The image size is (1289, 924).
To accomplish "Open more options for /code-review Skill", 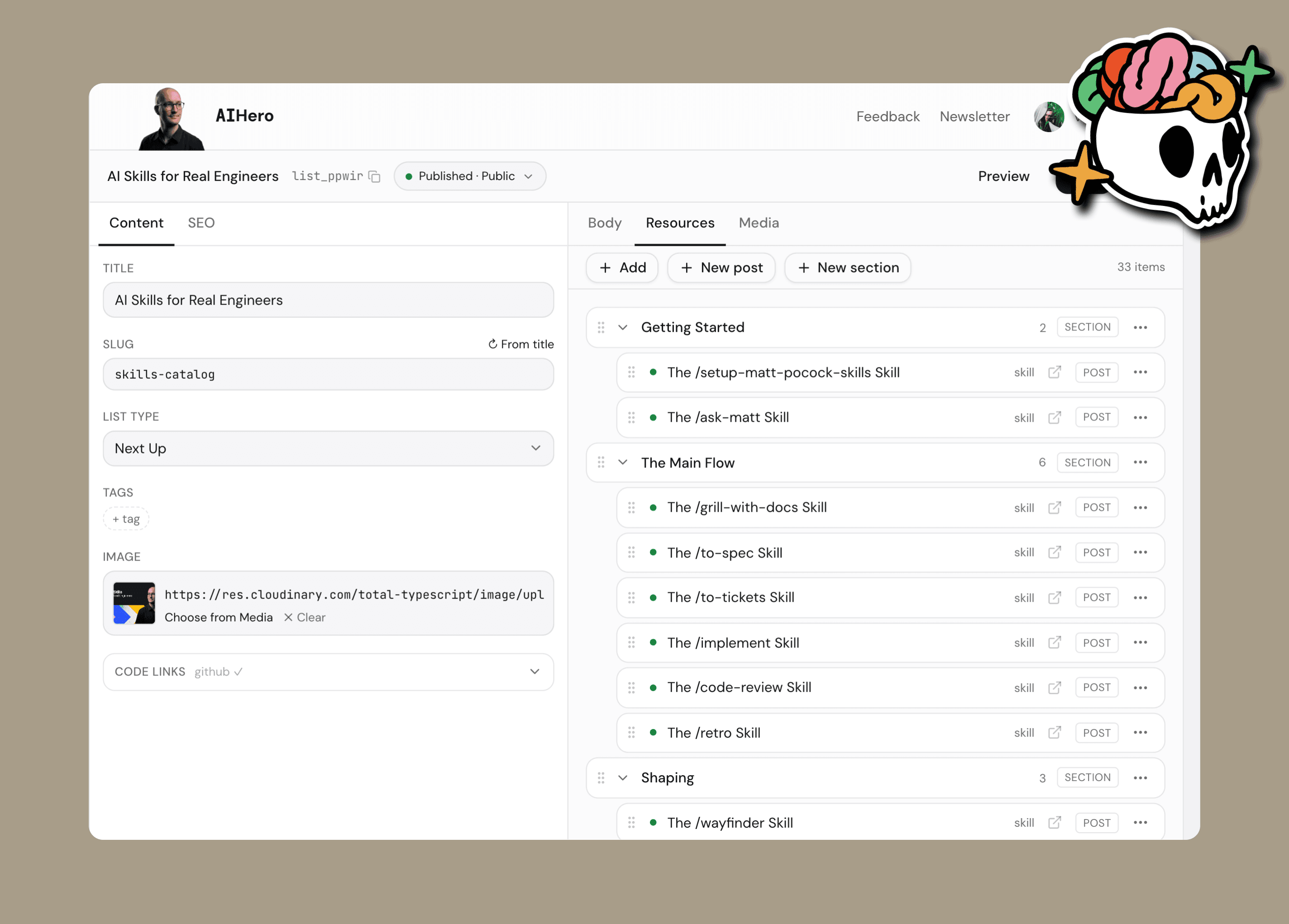I will pyautogui.click(x=1140, y=688).
